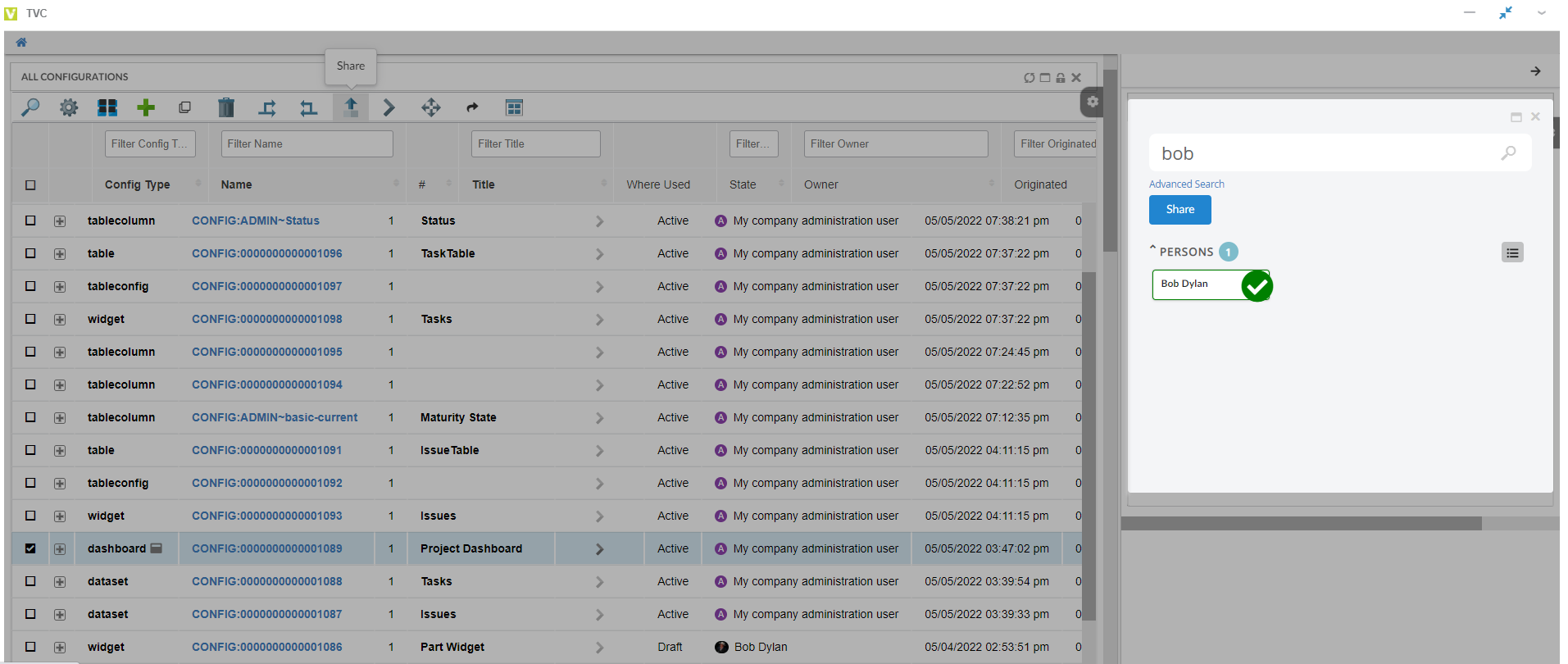This screenshot has width=1568, height=664.
Task: Sort by the Owner column header
Action: tap(820, 185)
